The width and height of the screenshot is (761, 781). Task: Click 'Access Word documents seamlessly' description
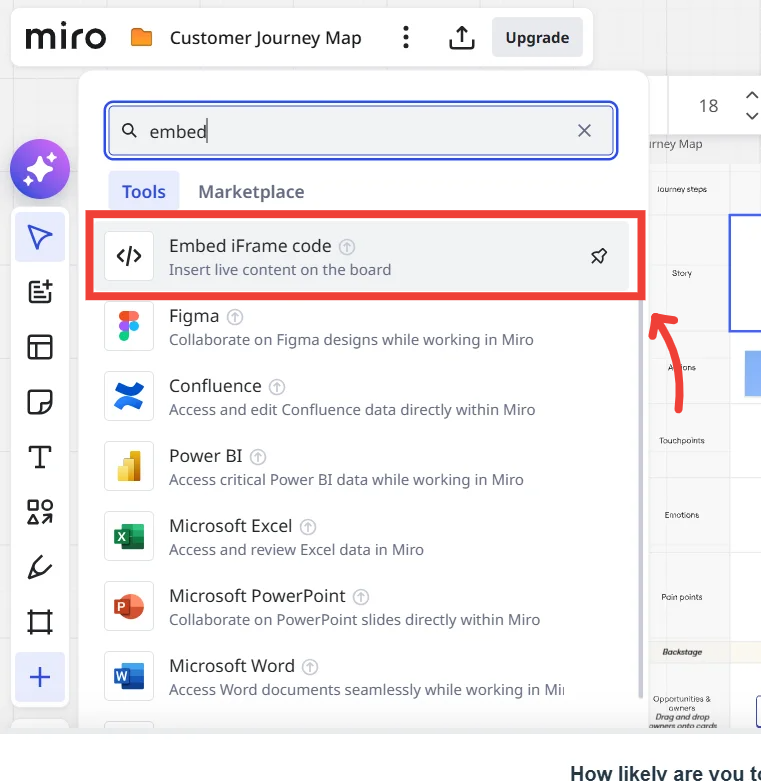tap(367, 690)
